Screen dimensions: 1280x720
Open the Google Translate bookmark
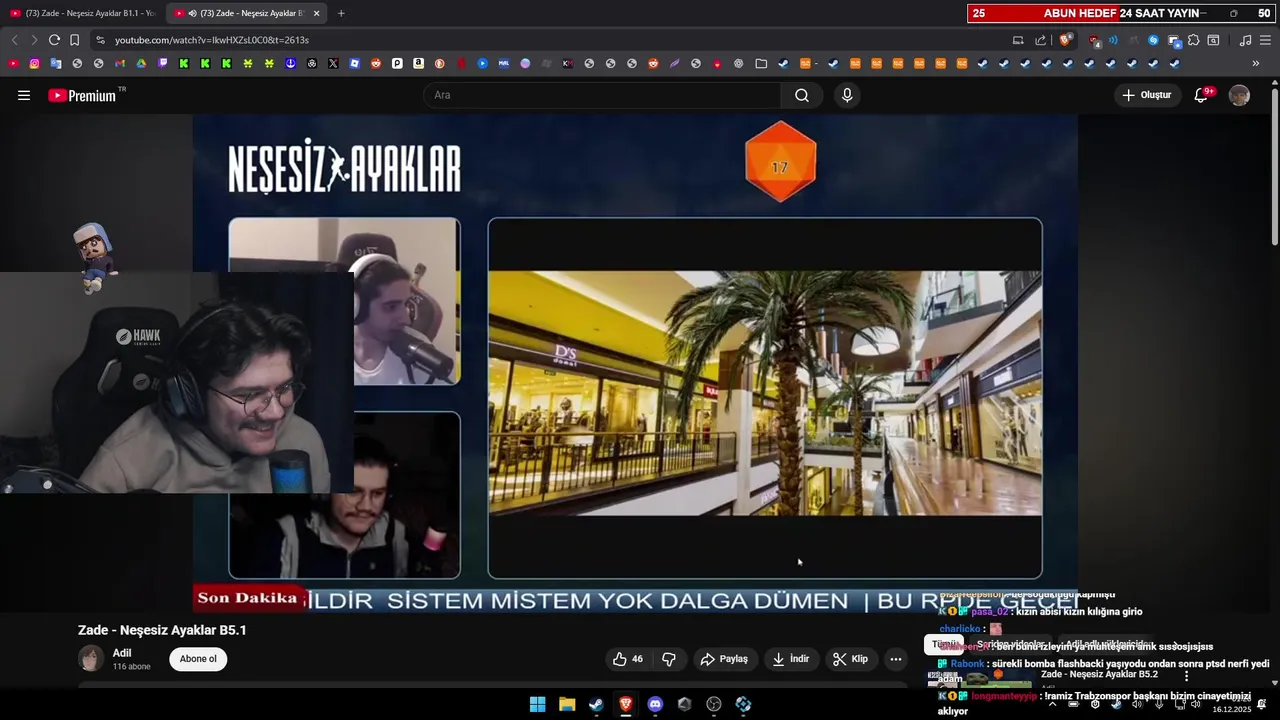click(x=56, y=63)
